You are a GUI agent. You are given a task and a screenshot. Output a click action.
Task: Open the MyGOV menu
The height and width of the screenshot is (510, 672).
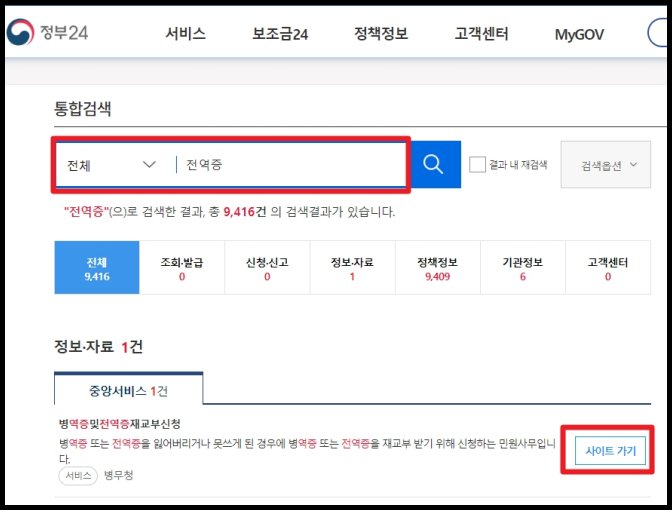tap(579, 34)
